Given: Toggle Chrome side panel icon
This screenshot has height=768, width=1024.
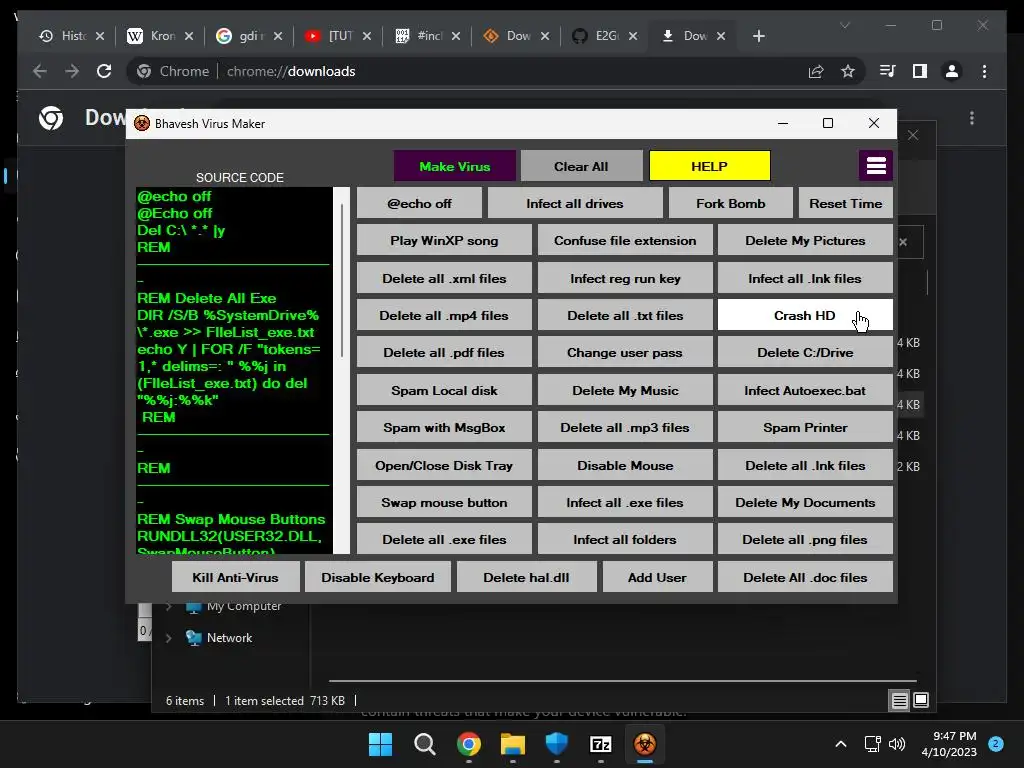Looking at the screenshot, I should (920, 71).
